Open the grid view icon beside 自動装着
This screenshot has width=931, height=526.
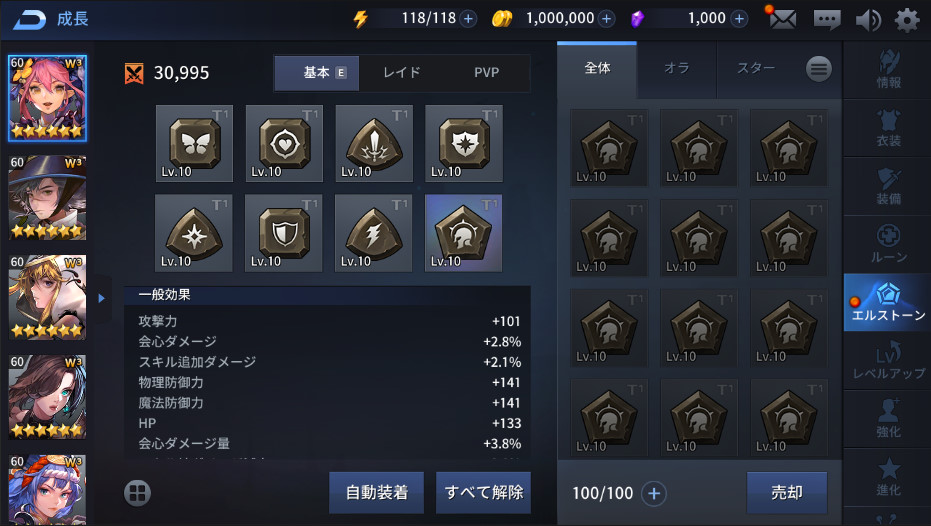coord(137,493)
